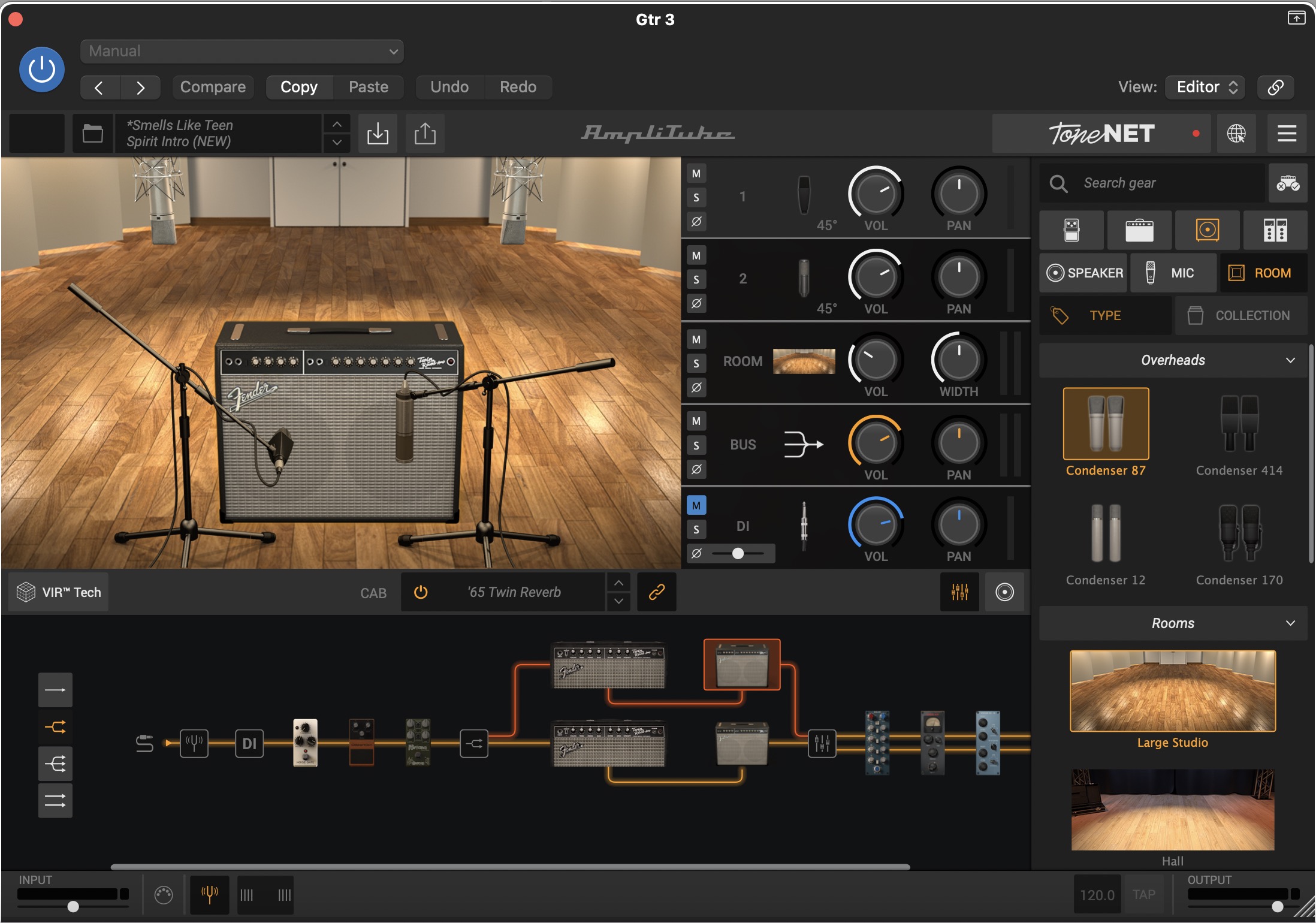The width and height of the screenshot is (1316, 923).
Task: Select the TYPE filter tab
Action: [x=1106, y=315]
